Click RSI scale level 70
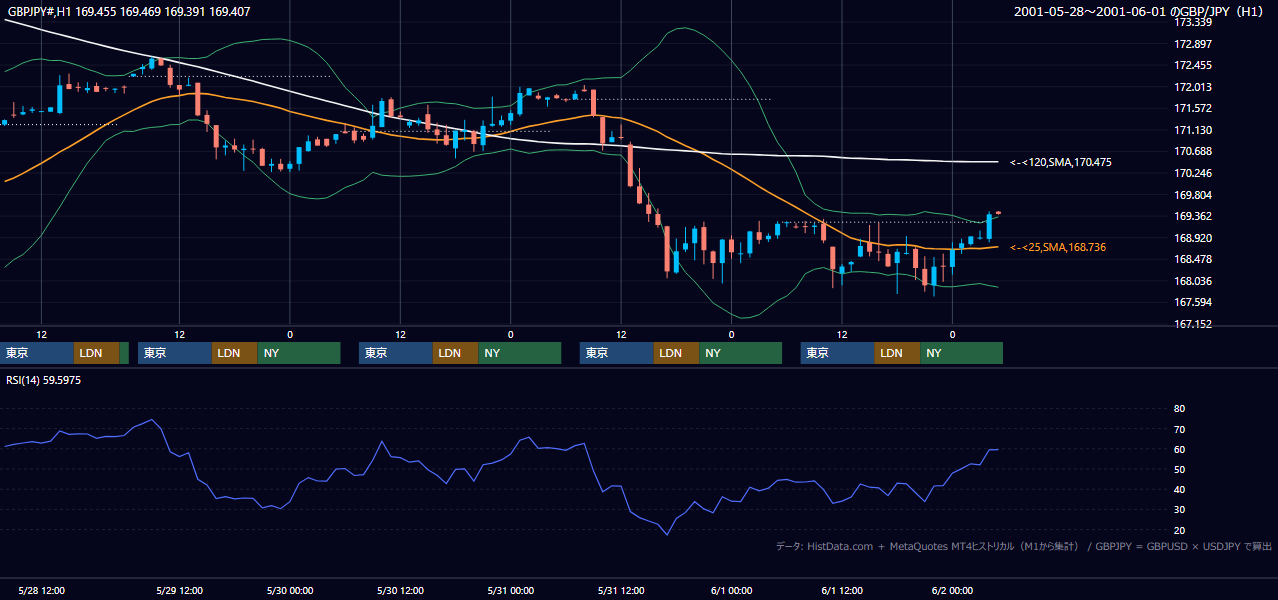The image size is (1278, 600). click(1180, 429)
